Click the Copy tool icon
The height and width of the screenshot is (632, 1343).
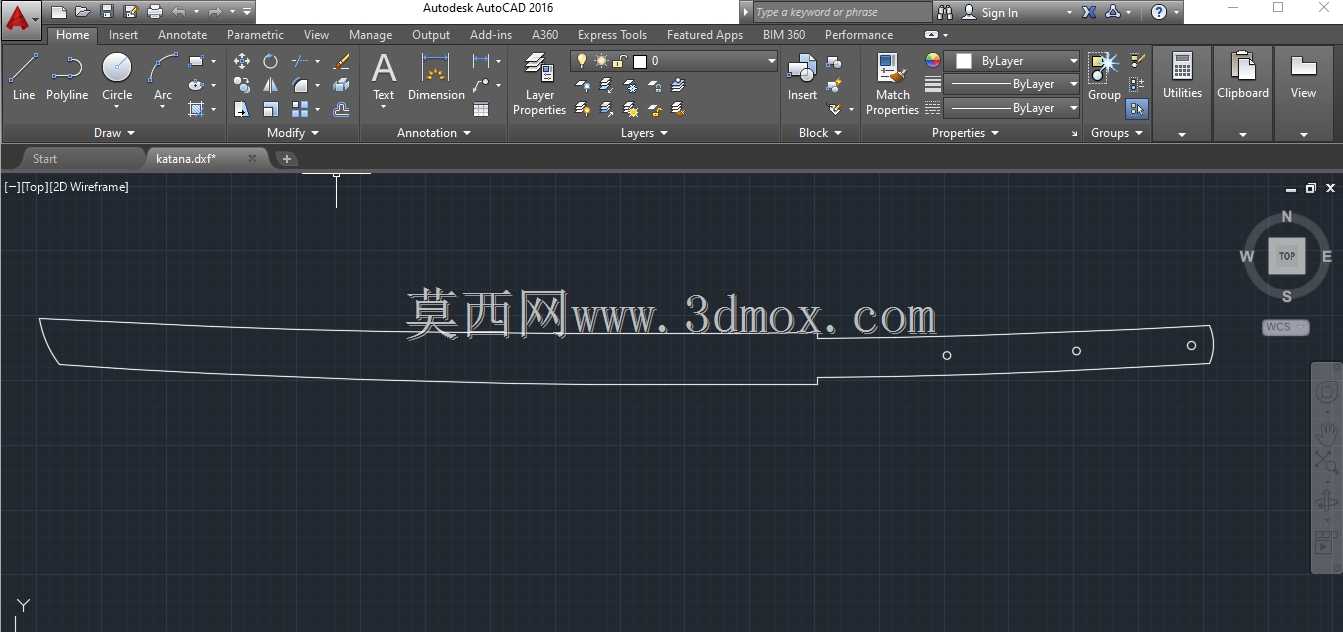click(x=242, y=85)
